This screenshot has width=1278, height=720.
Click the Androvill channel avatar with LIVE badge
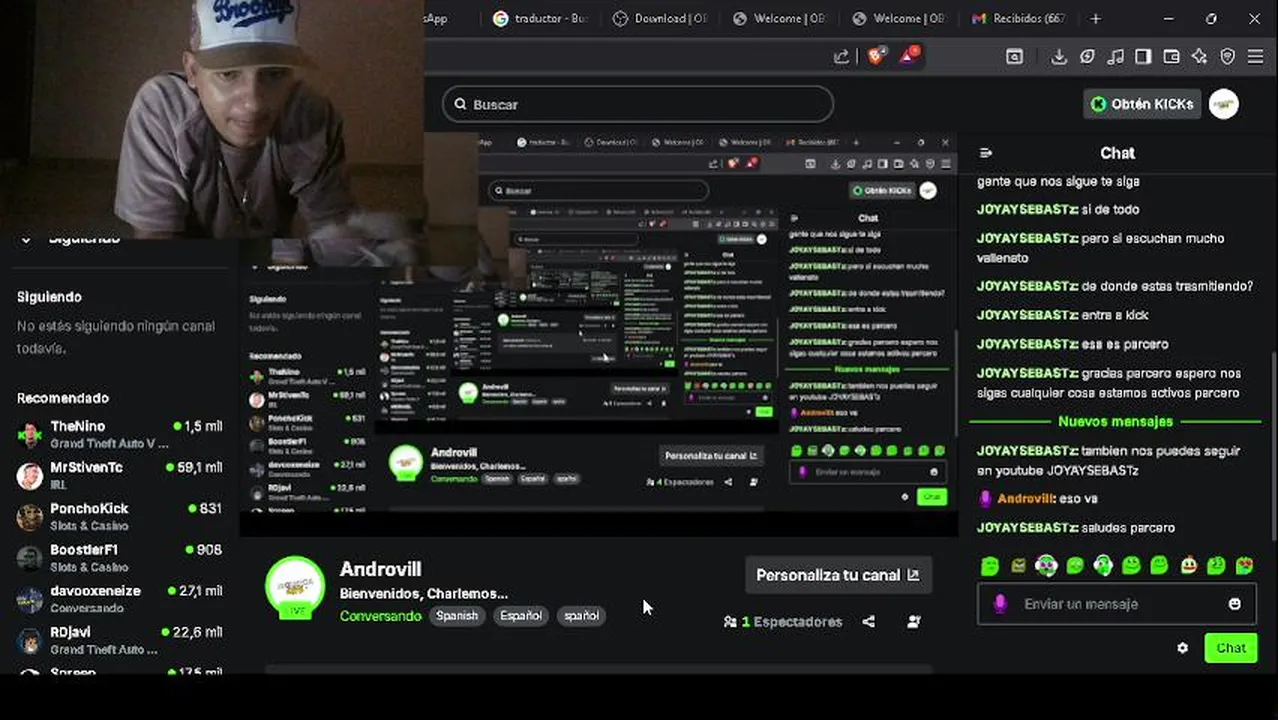tap(294, 587)
